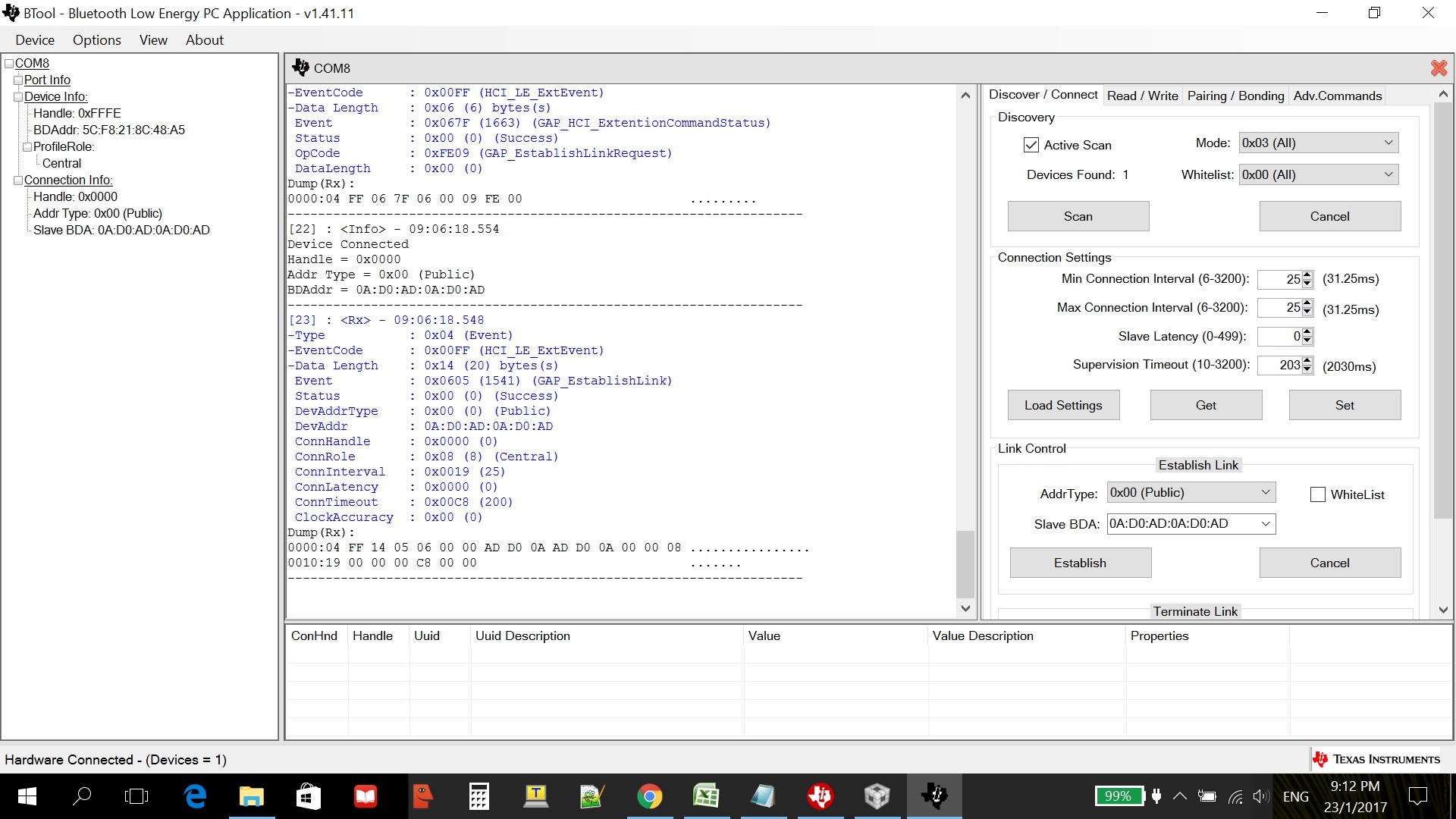Open the calculator icon in taskbar

(x=479, y=796)
